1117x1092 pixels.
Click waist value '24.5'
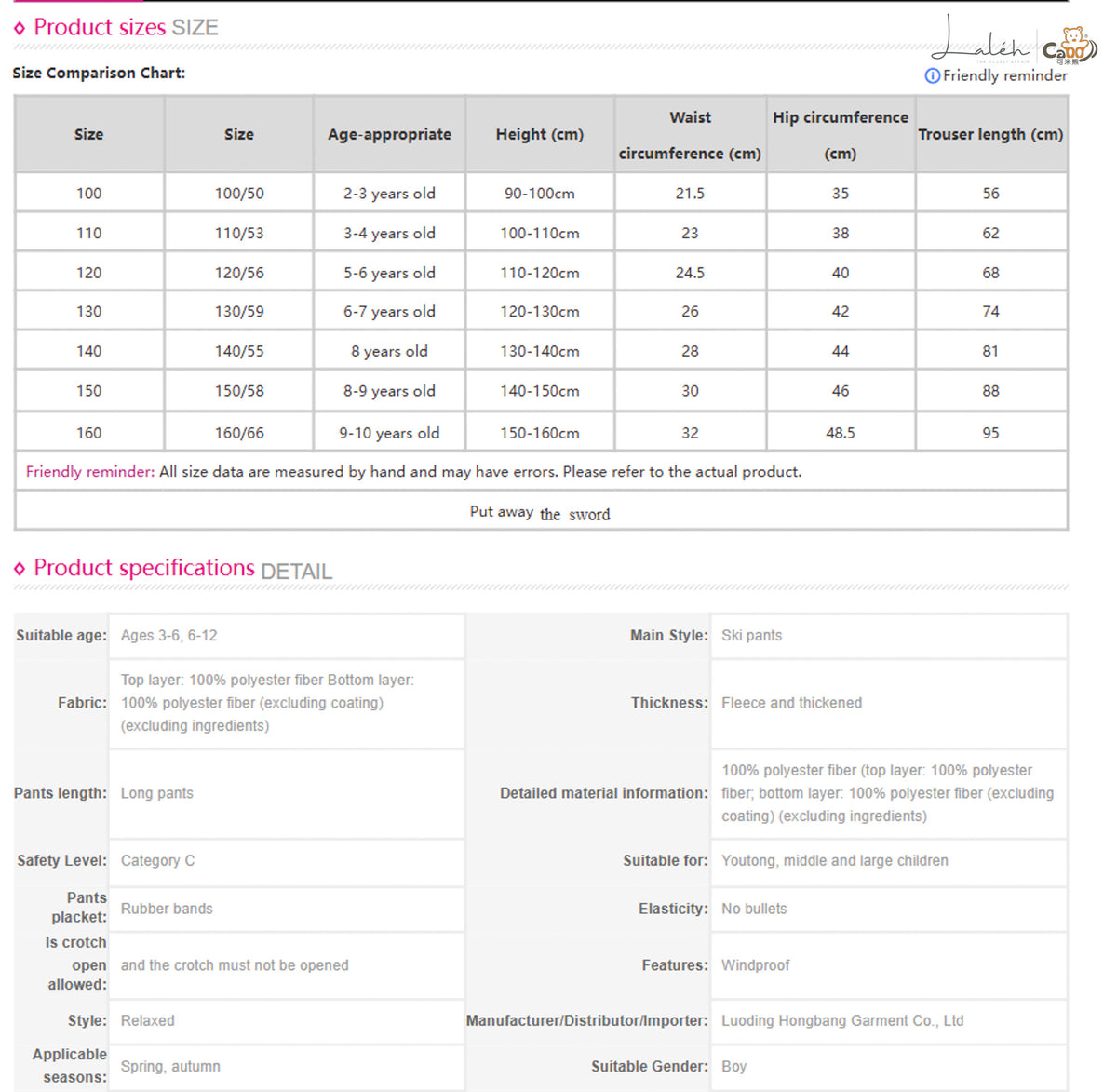pos(690,273)
